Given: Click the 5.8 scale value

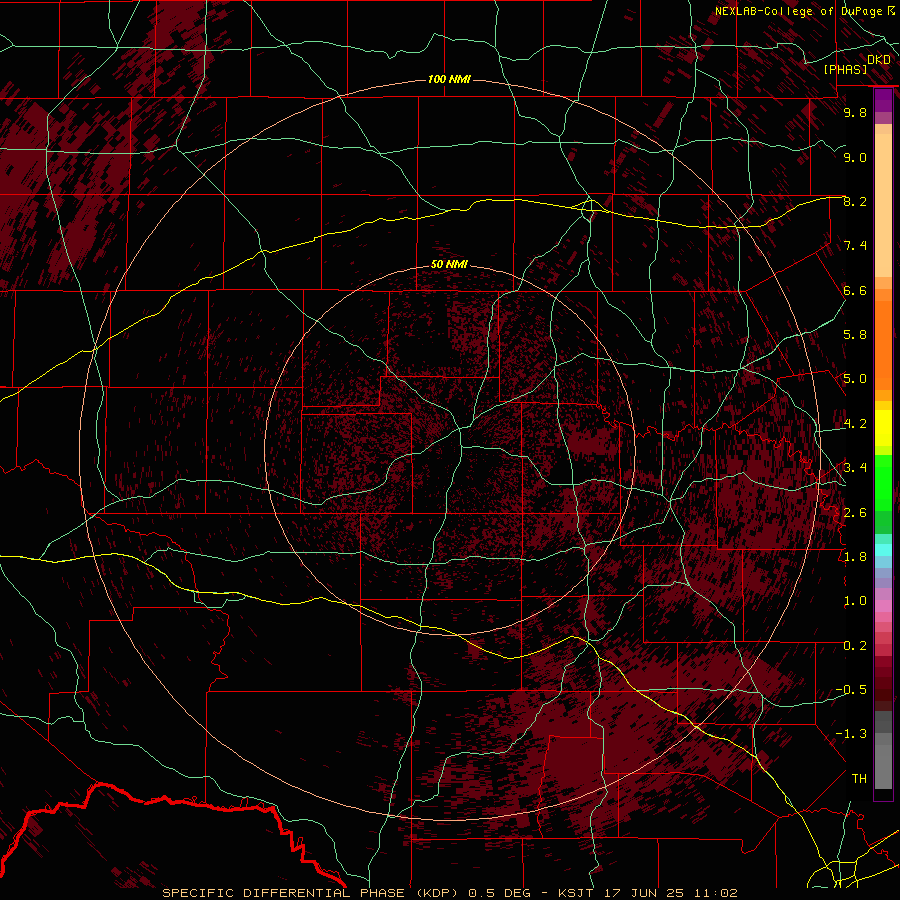Looking at the screenshot, I should (855, 335).
